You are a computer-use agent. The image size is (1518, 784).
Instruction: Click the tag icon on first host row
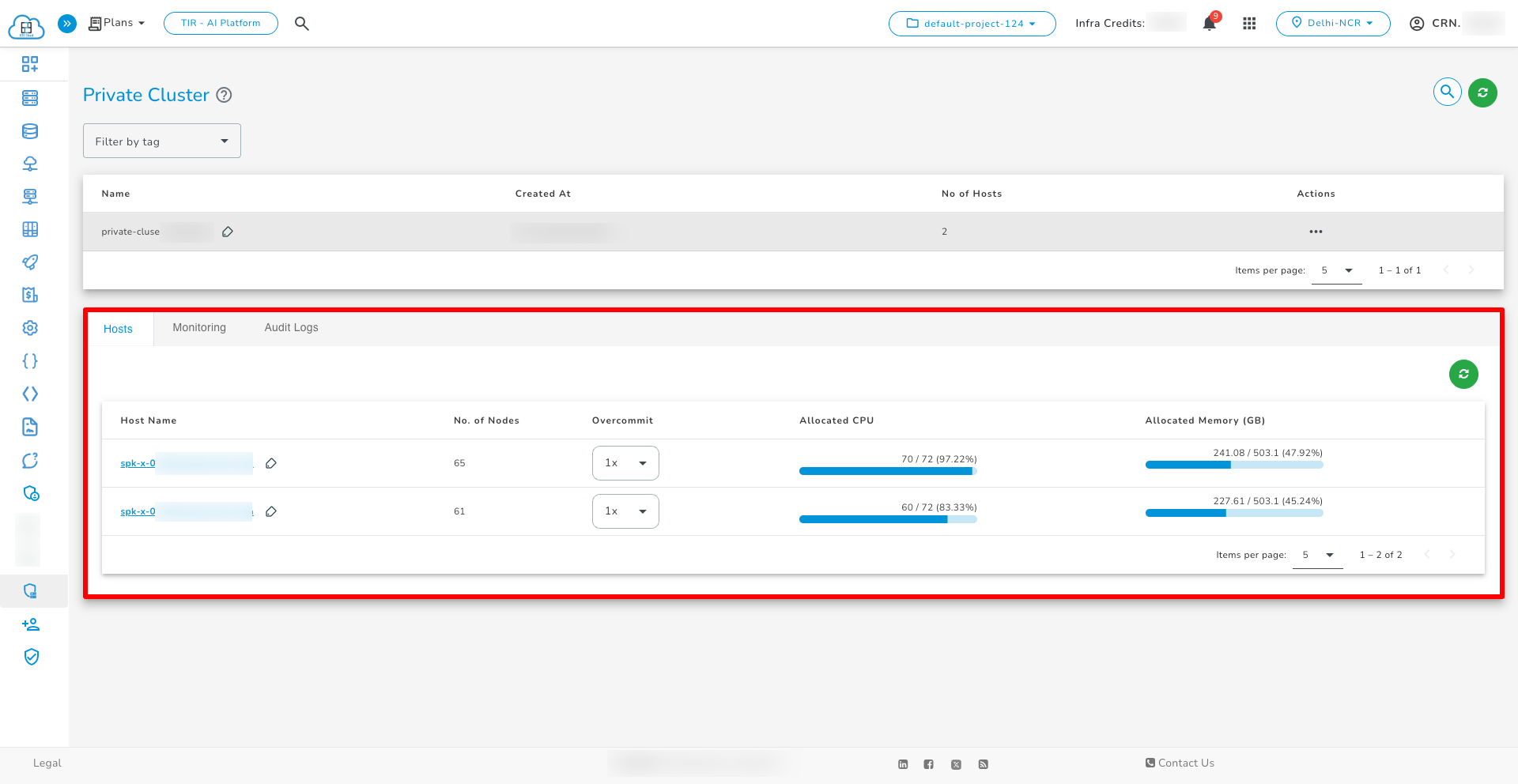(271, 463)
